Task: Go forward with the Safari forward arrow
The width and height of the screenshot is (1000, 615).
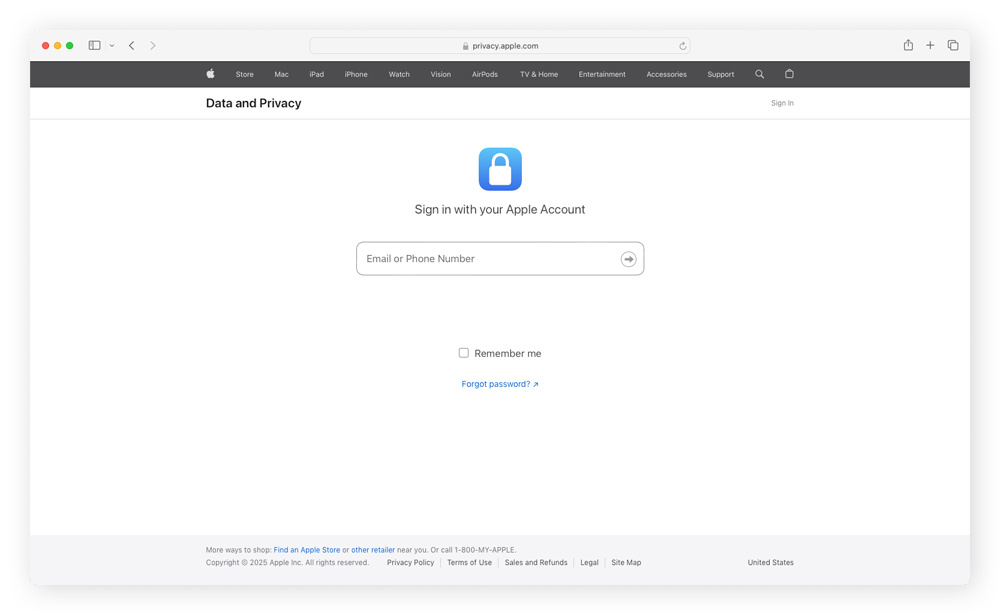Action: point(152,45)
